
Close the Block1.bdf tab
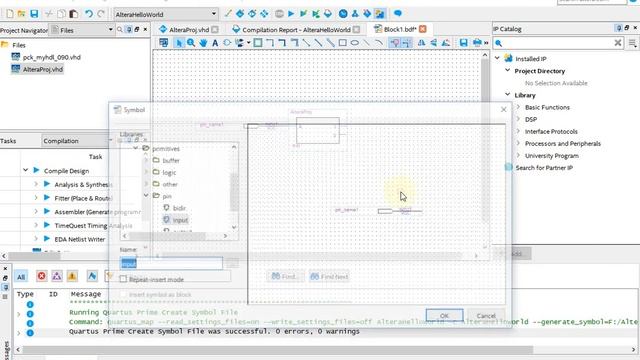coord(423,29)
